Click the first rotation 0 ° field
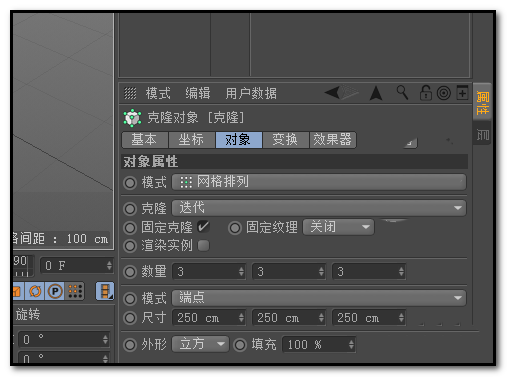 [x=64, y=340]
